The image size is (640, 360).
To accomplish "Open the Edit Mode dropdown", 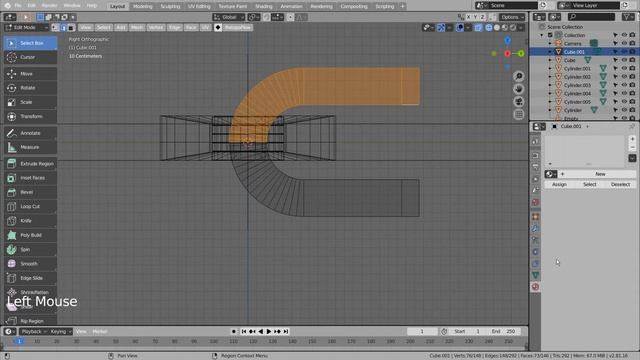I will coord(26,27).
